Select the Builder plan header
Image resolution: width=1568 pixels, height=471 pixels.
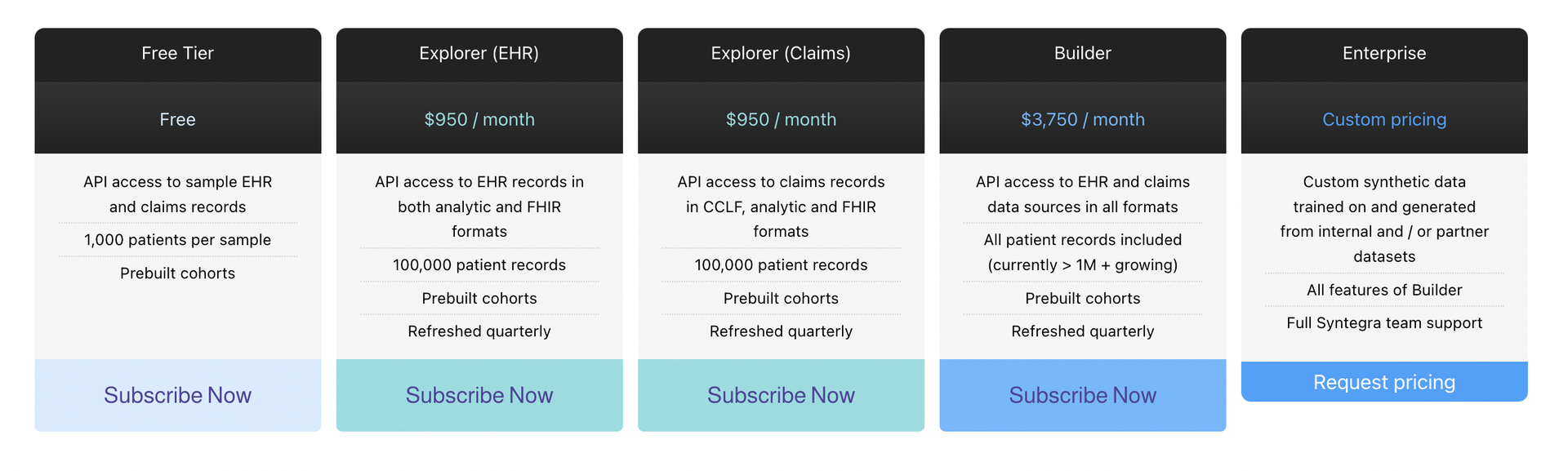1082,54
